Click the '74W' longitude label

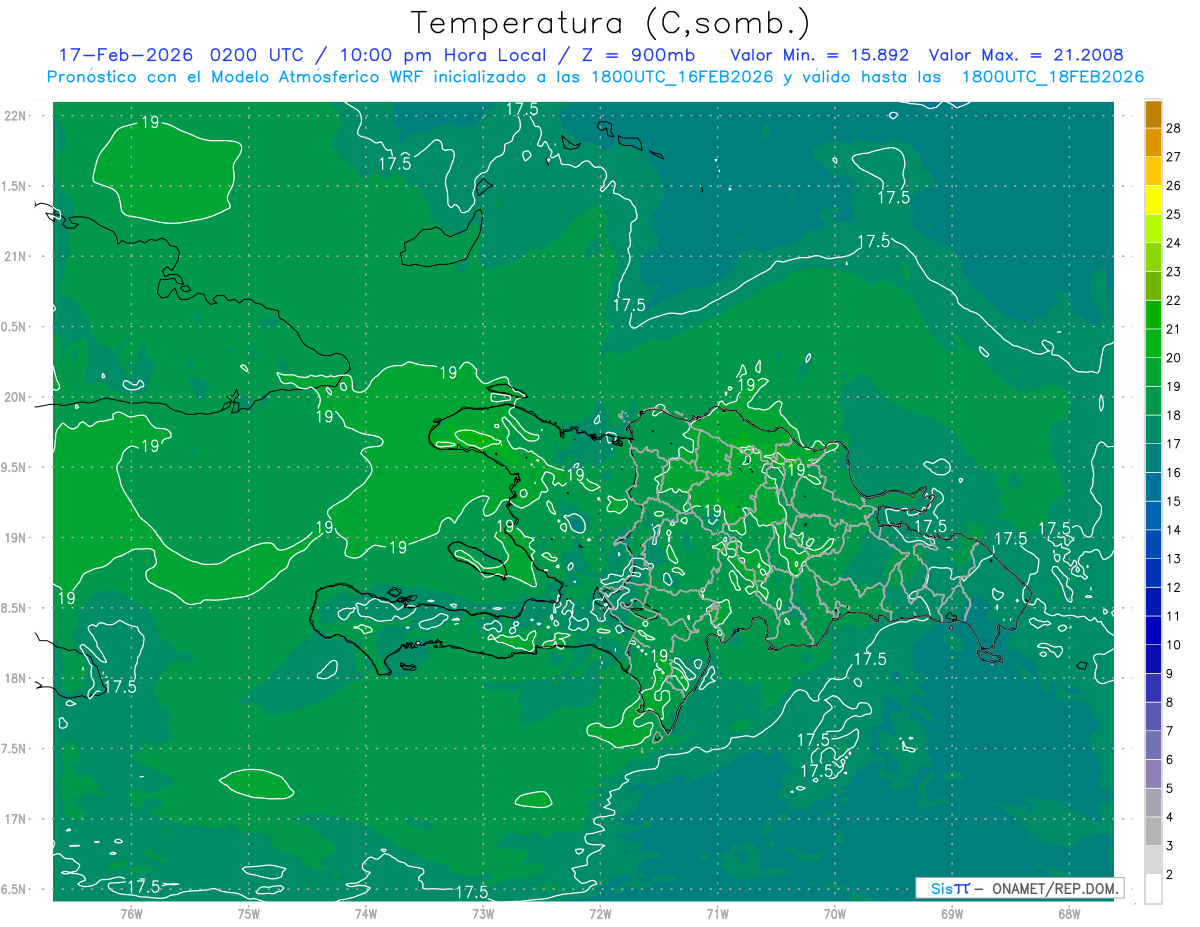366,912
